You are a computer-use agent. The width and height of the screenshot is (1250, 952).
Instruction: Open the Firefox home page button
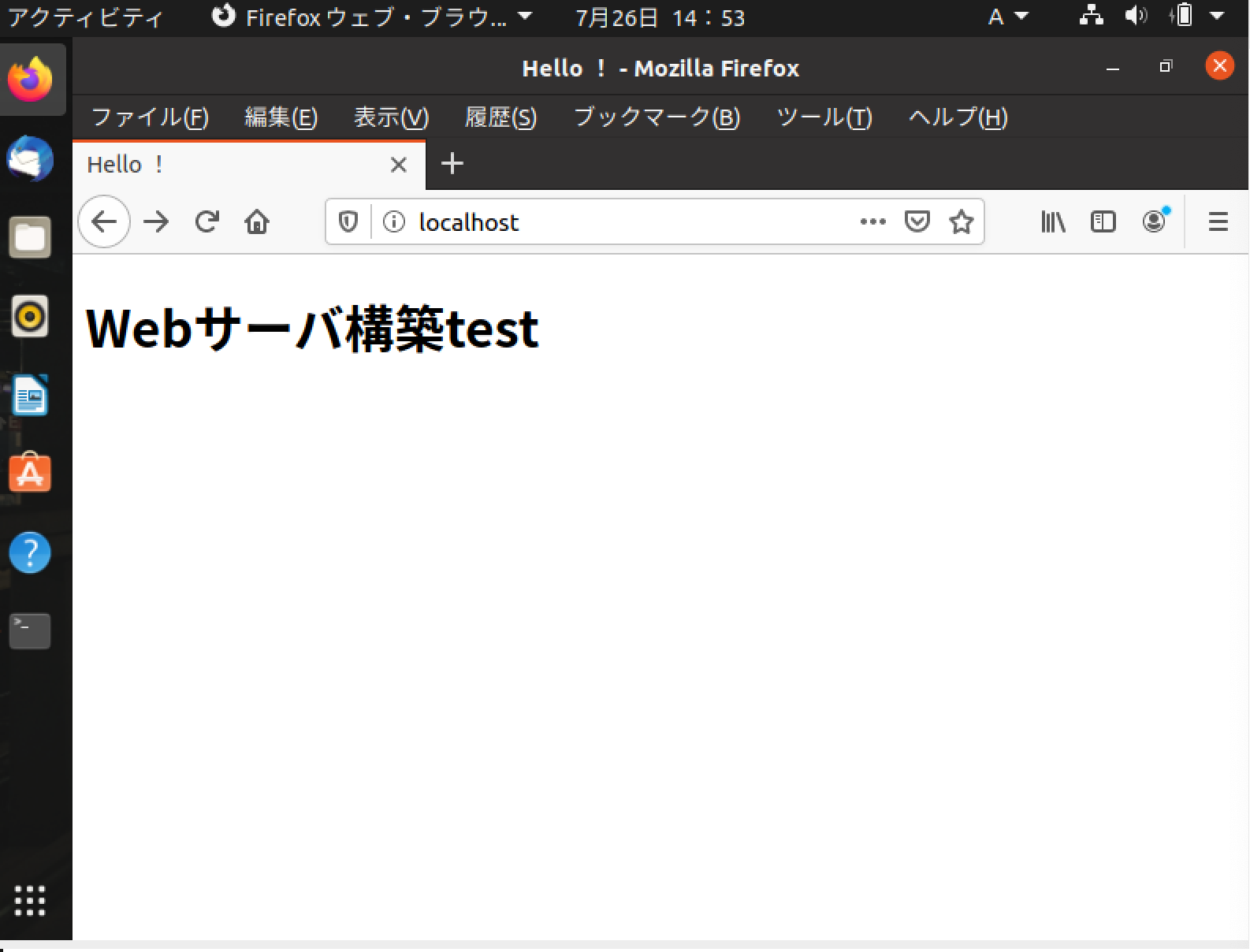click(257, 222)
